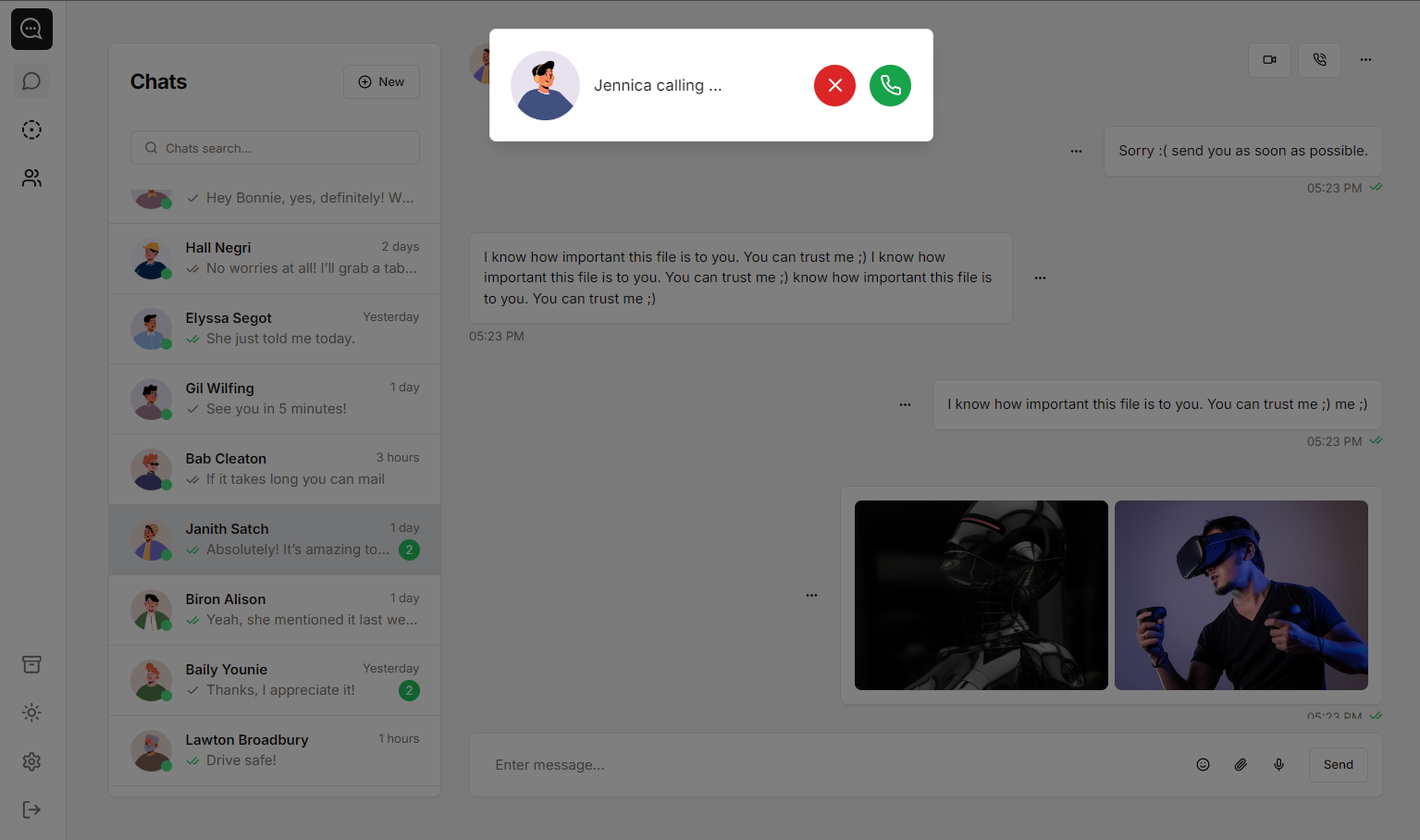
Task: Open the chat header more-options menu
Action: [x=1365, y=59]
